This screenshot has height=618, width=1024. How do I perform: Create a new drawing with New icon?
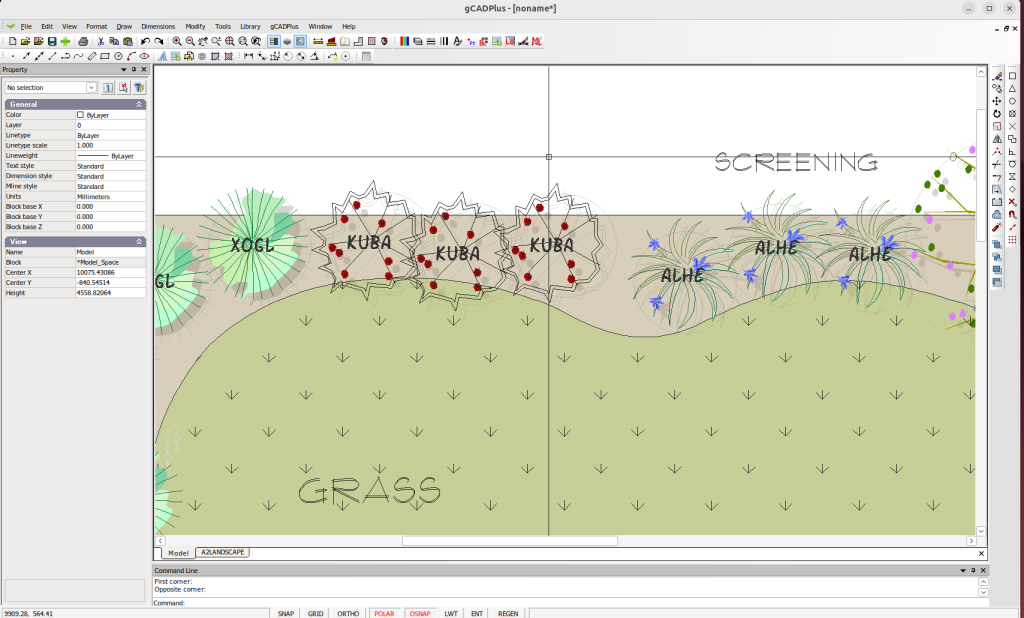tap(12, 41)
